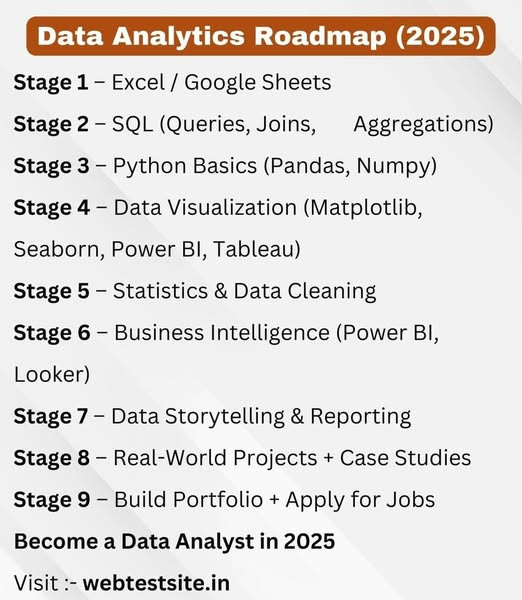The image size is (522, 600).
Task: Click the SQL (Queries, Joins, text
Action: tap(214, 124)
